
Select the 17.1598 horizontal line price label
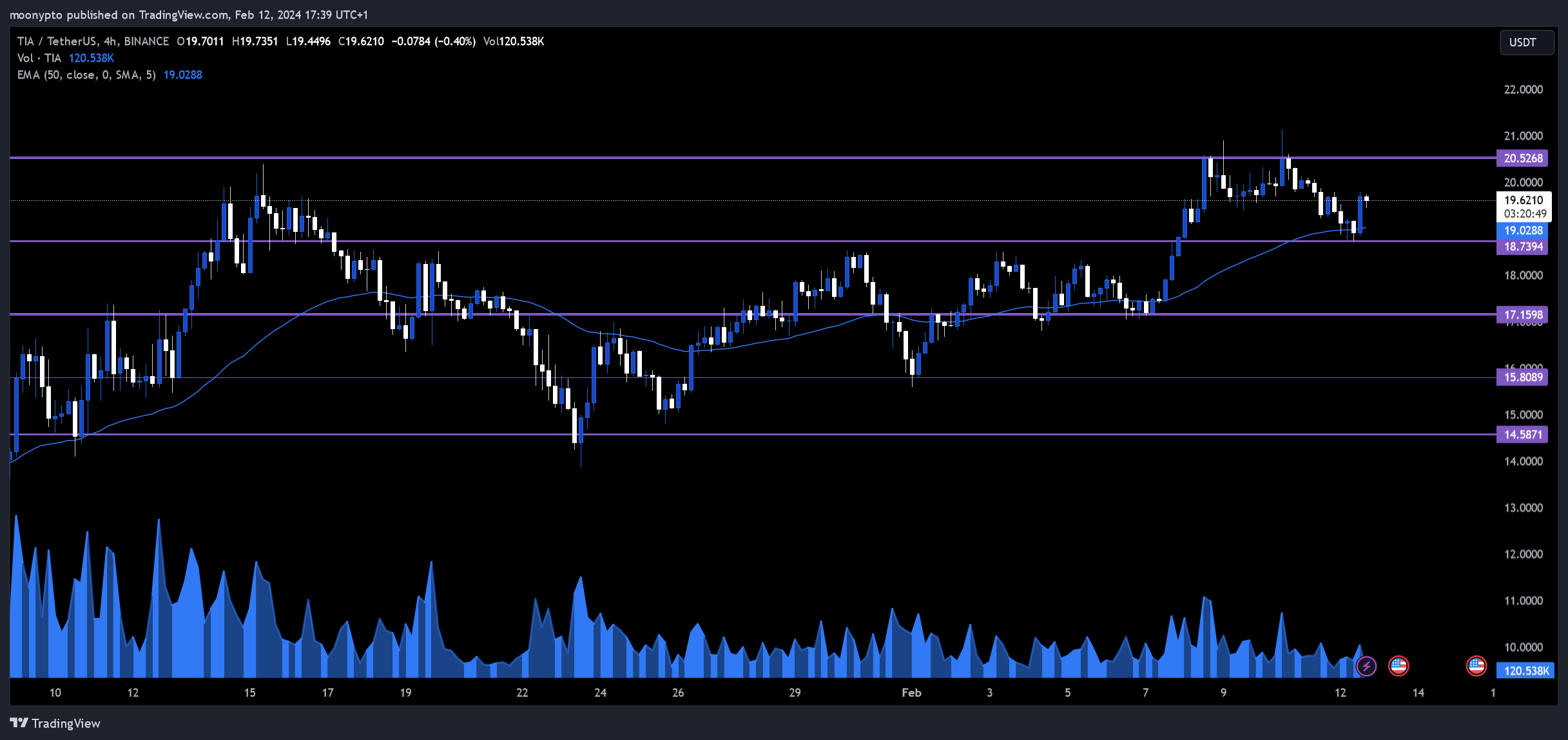click(x=1522, y=315)
